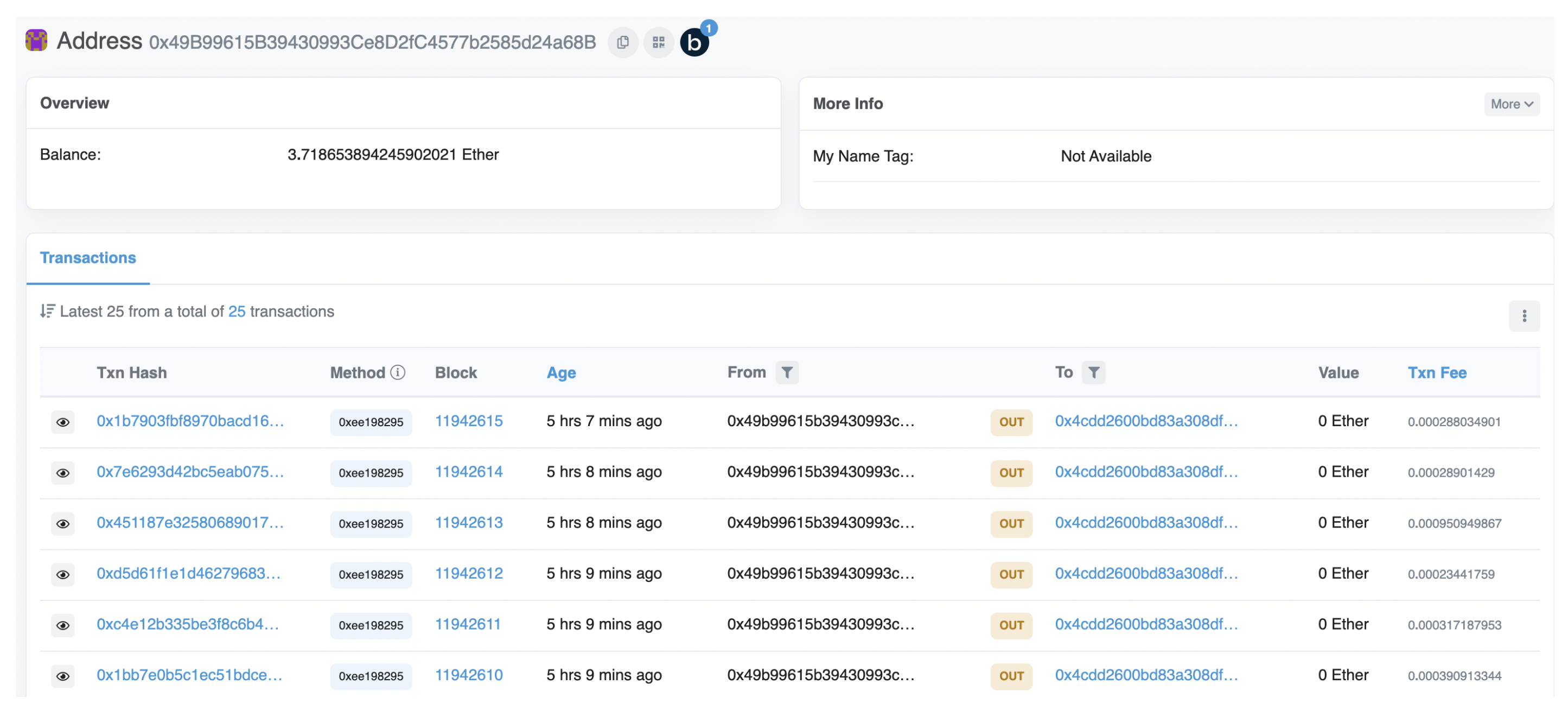This screenshot has height=716, width=1568.
Task: Toggle eye preview for block 11942613 row
Action: tap(63, 524)
